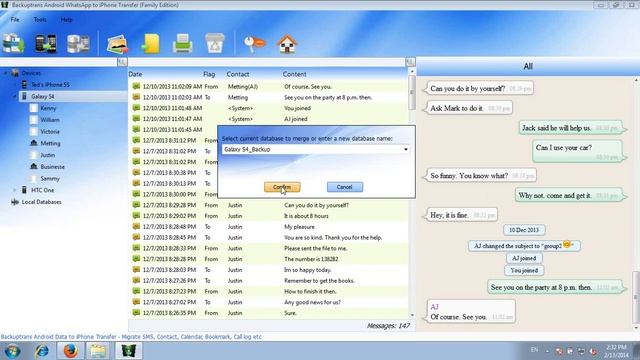This screenshot has width=640, height=360.
Task: Sort by Content column header
Action: point(294,74)
